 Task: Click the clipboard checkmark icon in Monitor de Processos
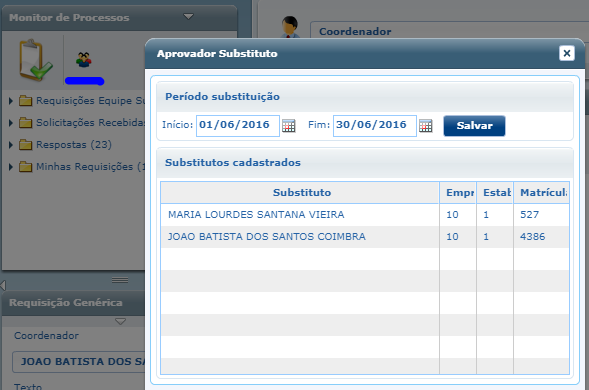[x=35, y=60]
